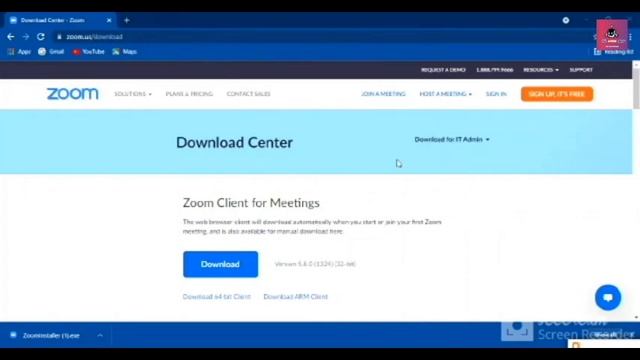640x360 pixels.
Task: Open Plans & Pricing
Action: [189, 94]
